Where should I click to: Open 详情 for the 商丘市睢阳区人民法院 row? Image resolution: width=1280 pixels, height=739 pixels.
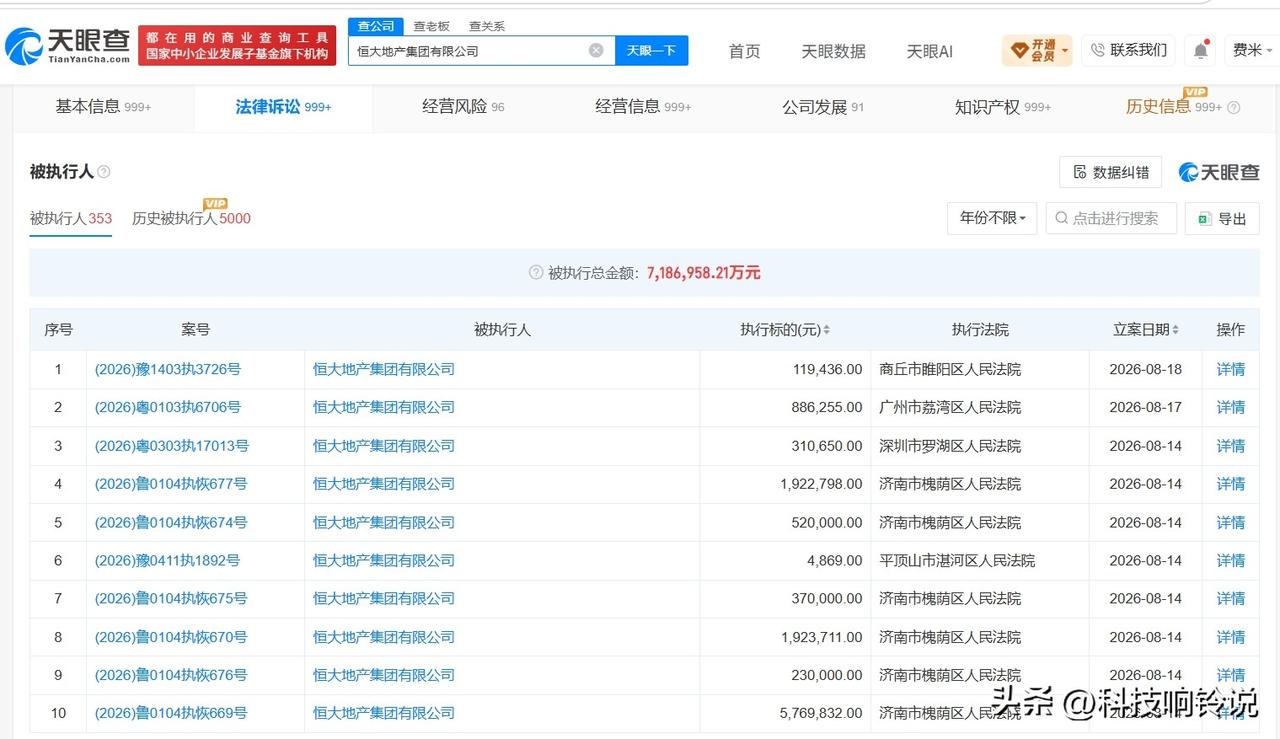tap(1231, 369)
